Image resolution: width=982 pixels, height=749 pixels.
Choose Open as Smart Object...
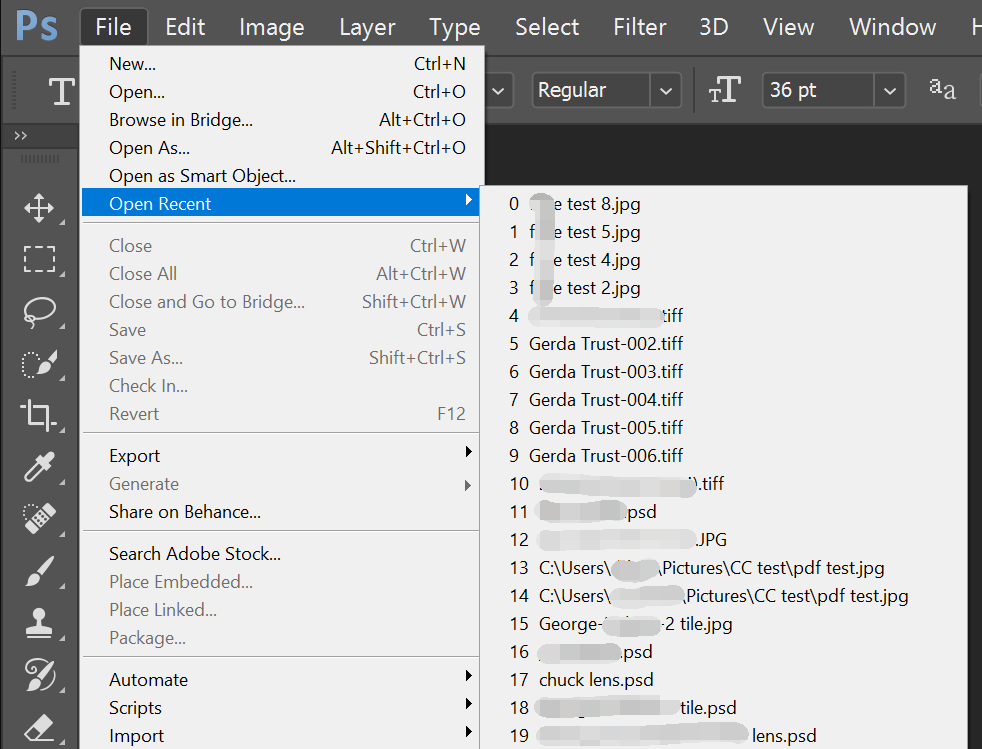click(281, 176)
